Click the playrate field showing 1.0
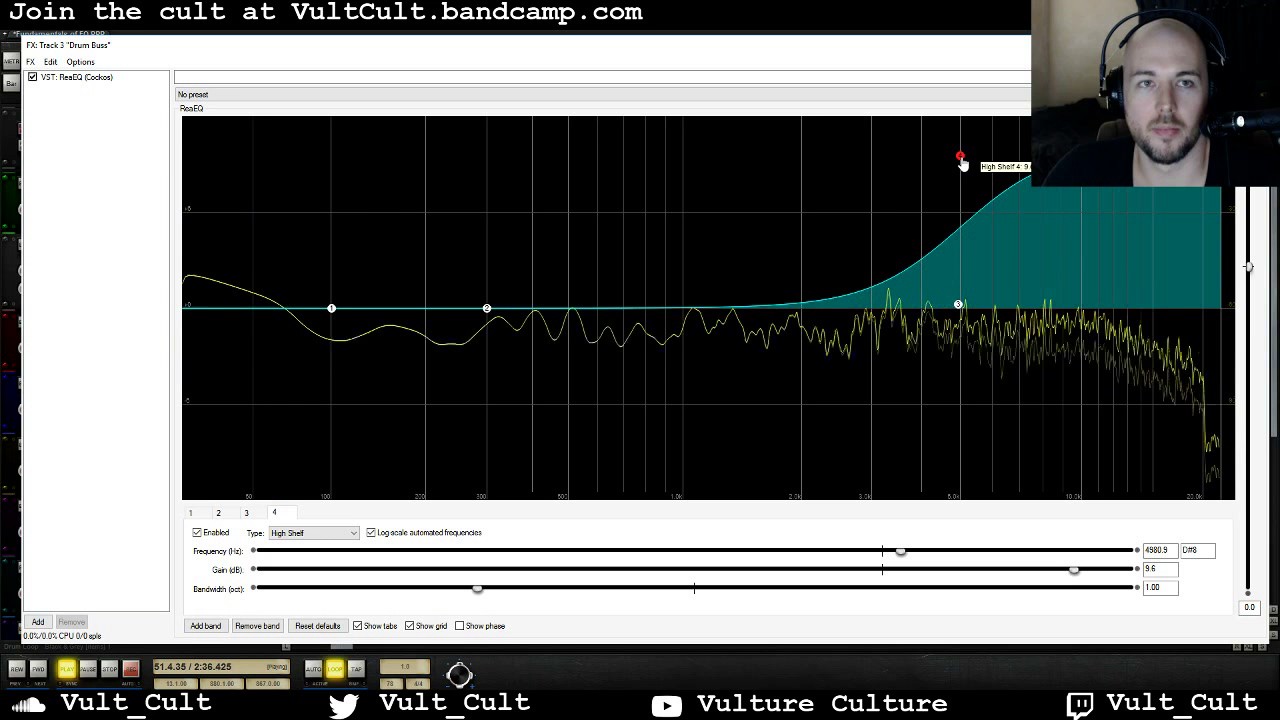This screenshot has height=720, width=1280. coord(405,667)
